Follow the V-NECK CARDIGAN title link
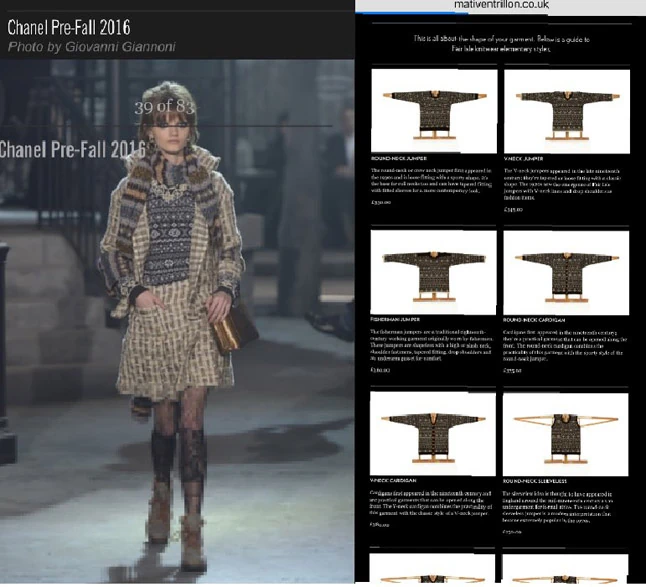The height and width of the screenshot is (587, 646). pyautogui.click(x=391, y=480)
